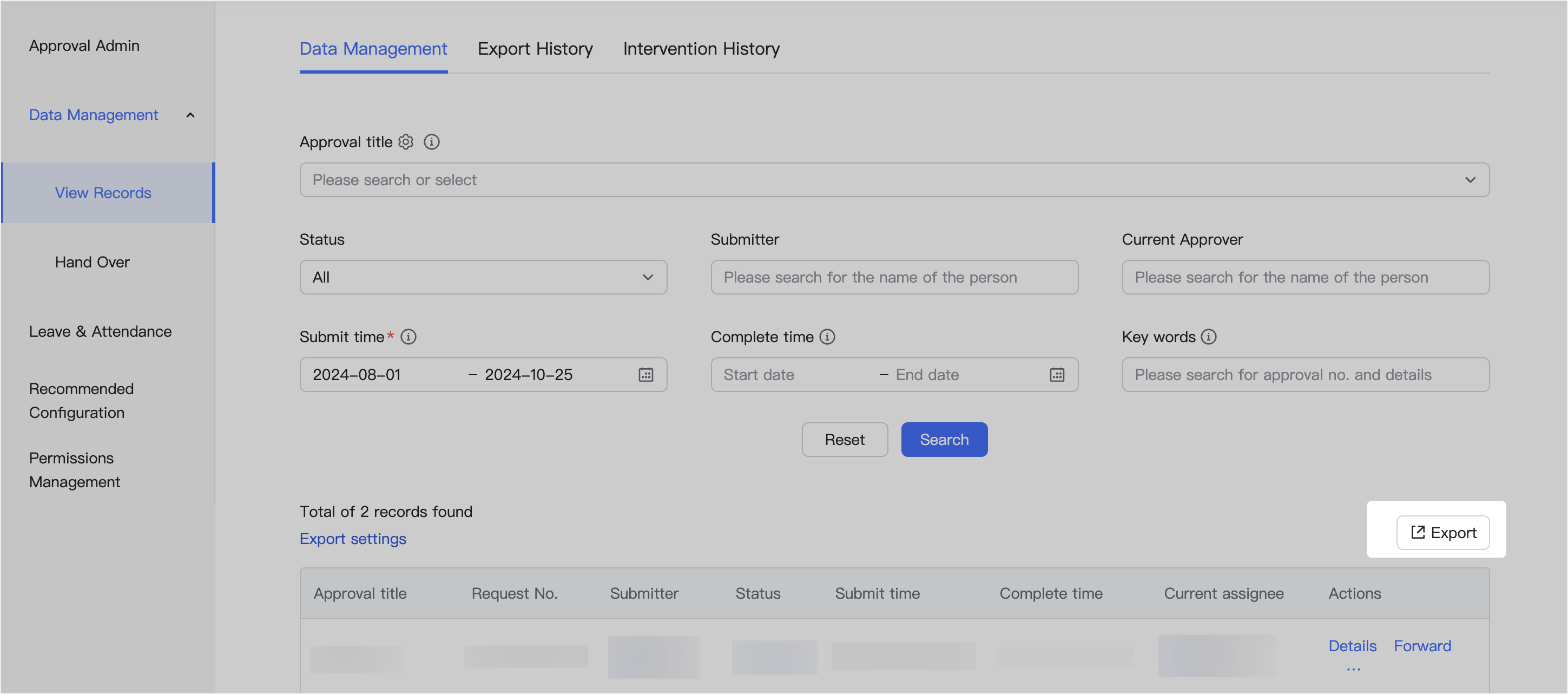Open the Approval title settings gear
This screenshot has height=694, width=1568.
pos(405,142)
